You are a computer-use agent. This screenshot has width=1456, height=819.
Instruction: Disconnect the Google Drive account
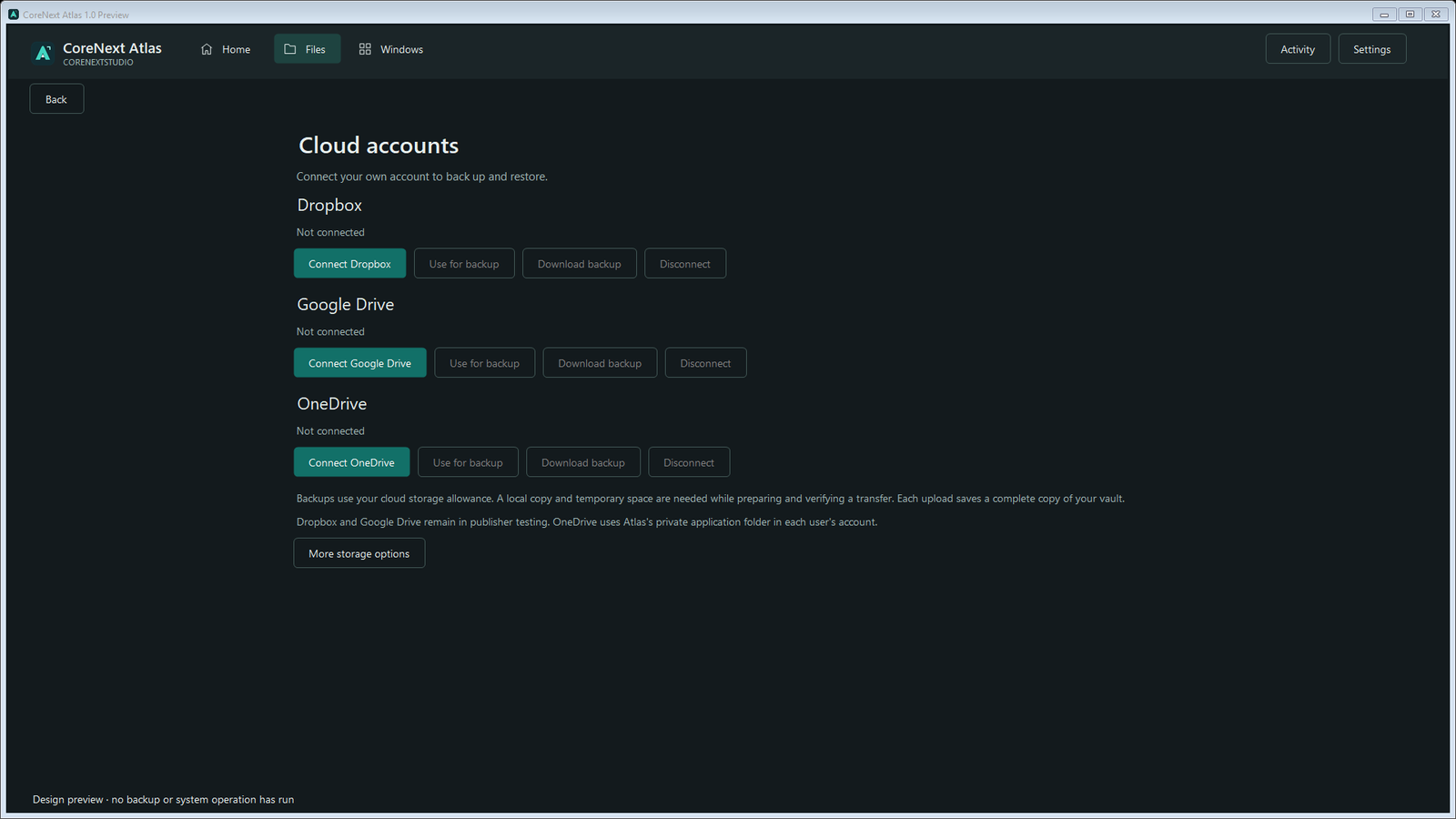[x=705, y=363]
